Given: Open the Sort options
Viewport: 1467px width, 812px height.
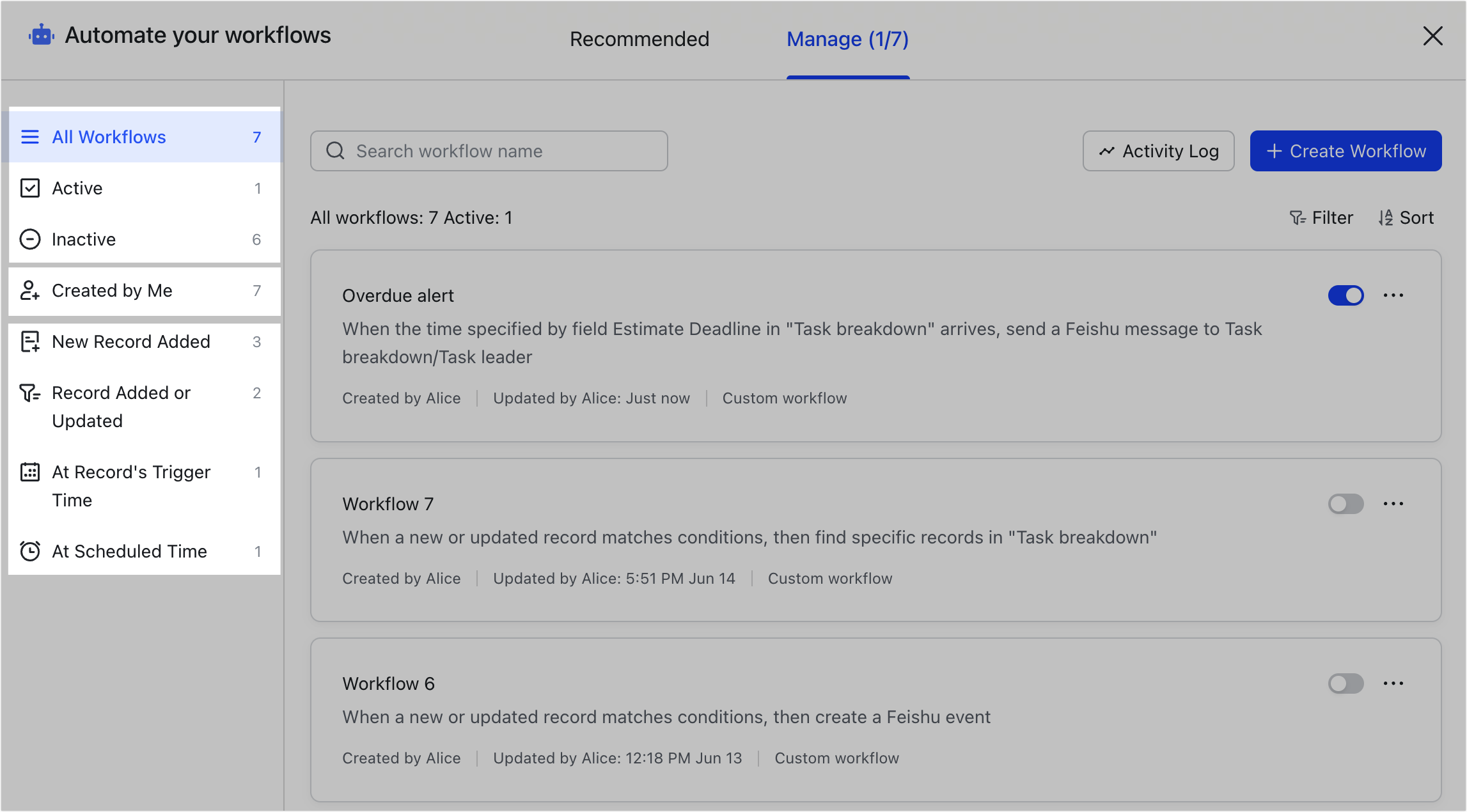Looking at the screenshot, I should coord(1406,218).
